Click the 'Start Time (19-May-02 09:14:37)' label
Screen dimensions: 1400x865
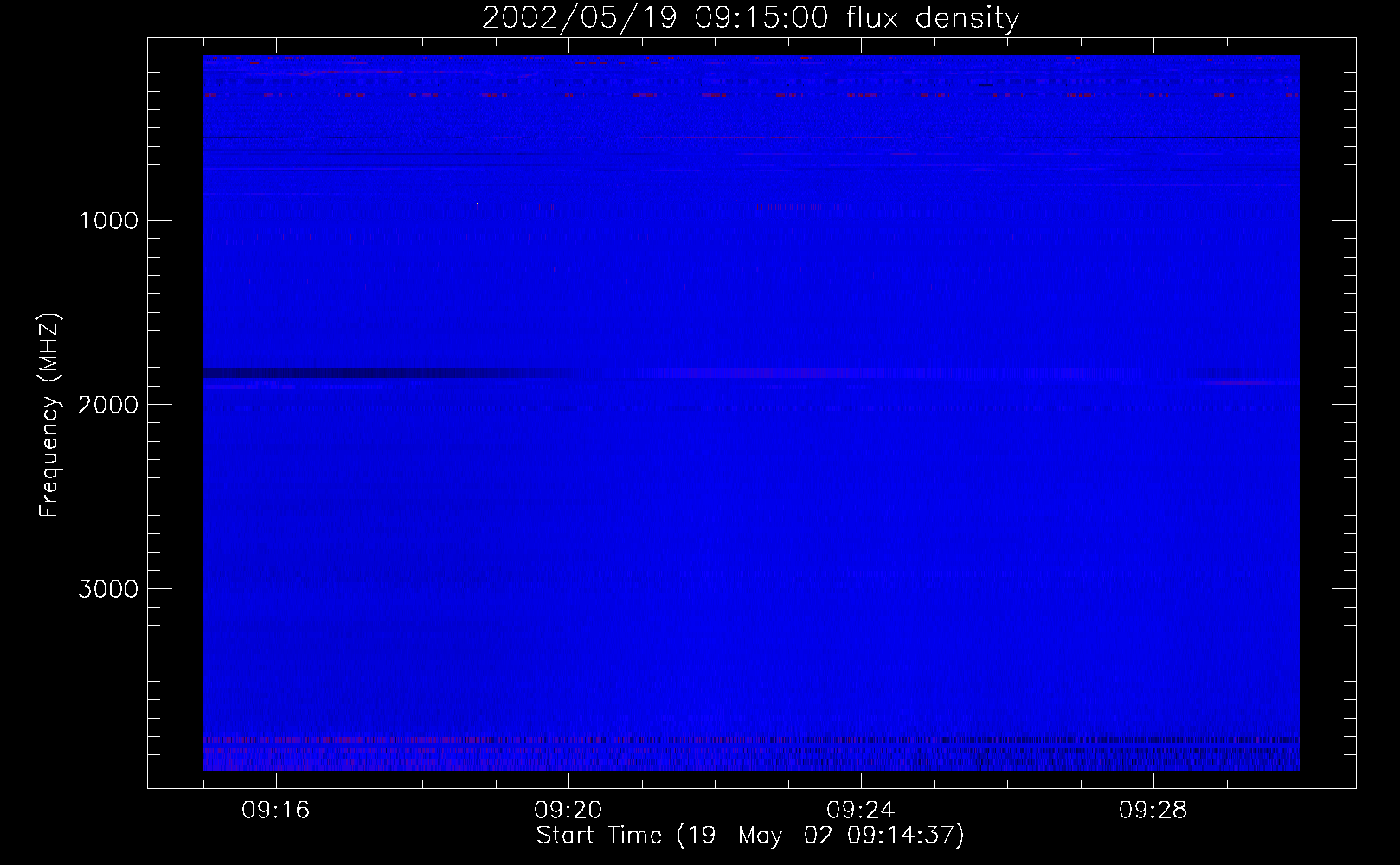click(750, 836)
